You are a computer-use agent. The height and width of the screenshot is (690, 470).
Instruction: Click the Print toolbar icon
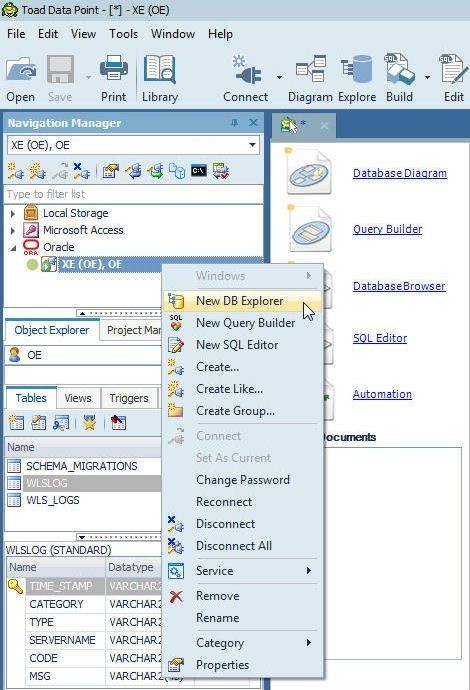click(114, 70)
